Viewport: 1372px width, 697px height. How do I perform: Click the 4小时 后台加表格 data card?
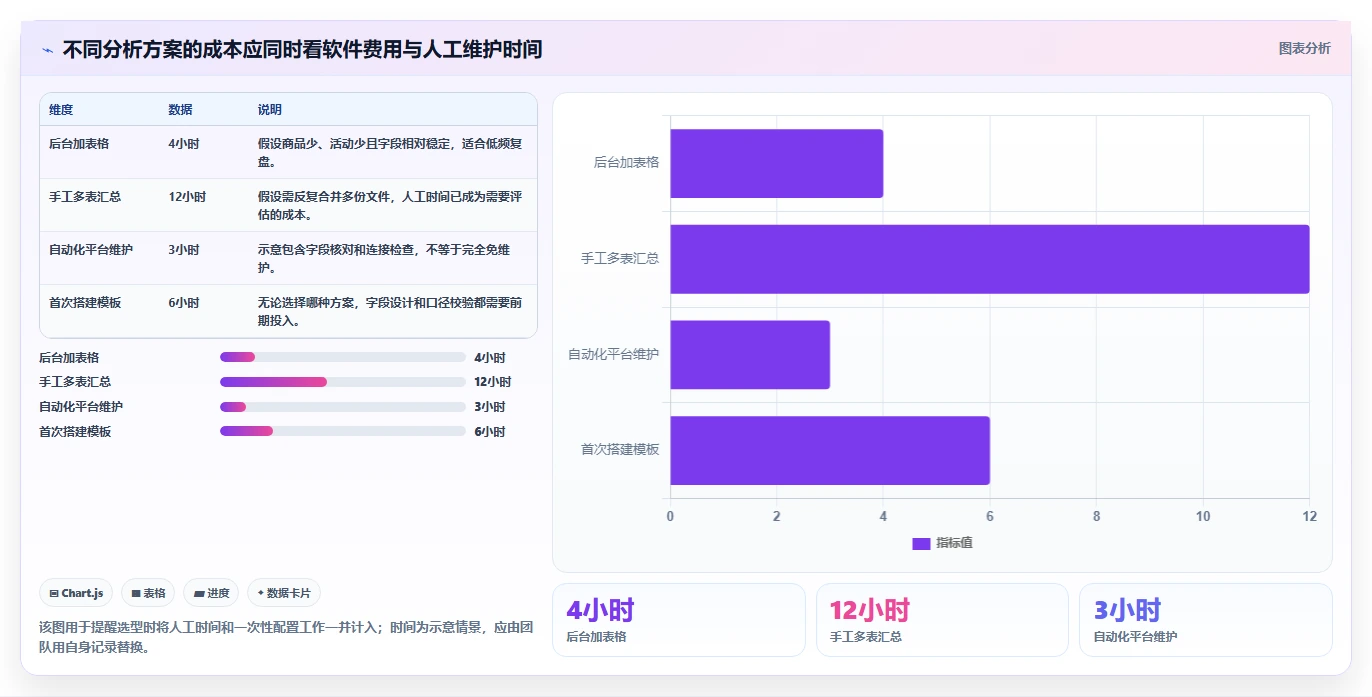679,620
